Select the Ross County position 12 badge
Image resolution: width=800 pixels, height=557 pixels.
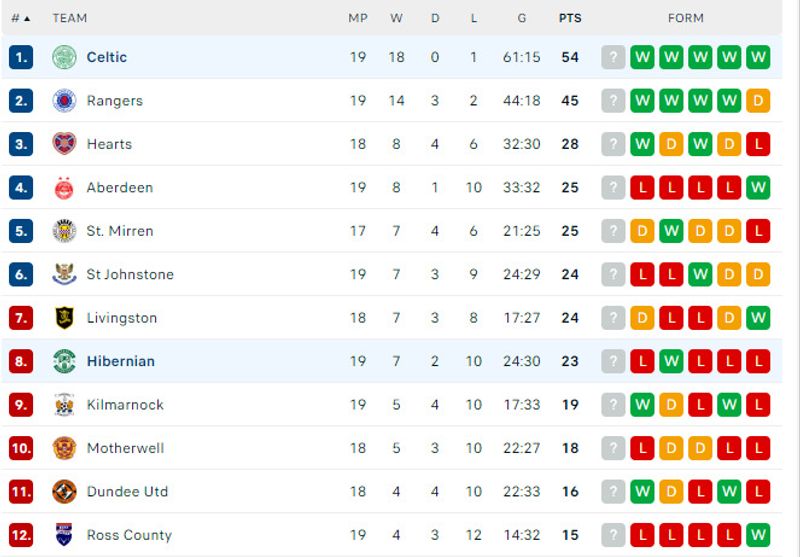21,535
